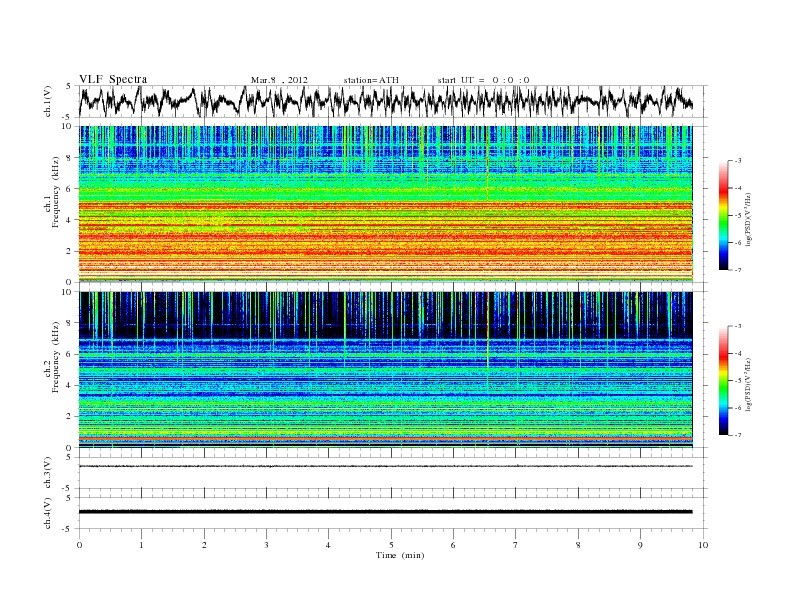792x612 pixels.
Task: Click the "ch.1(V)" y-axis label
Action: (x=47, y=101)
